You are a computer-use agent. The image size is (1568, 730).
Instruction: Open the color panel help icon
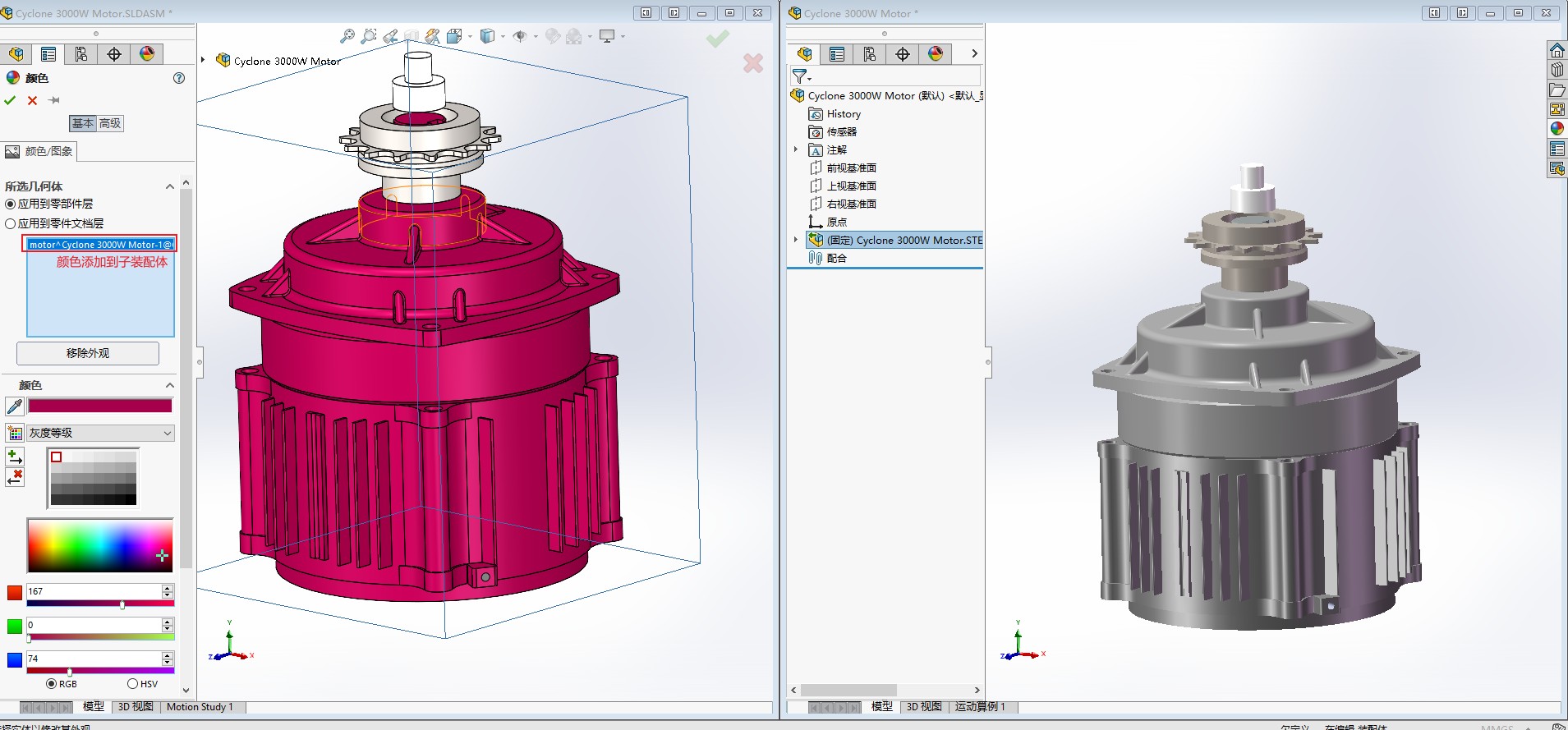[179, 78]
